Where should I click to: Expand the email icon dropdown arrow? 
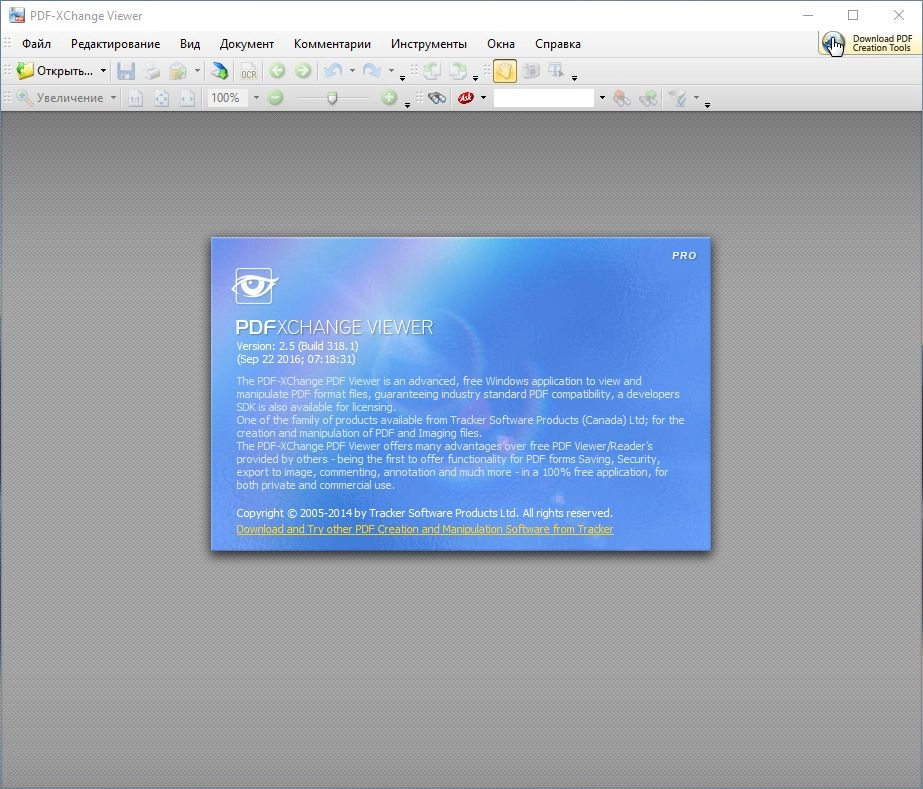(197, 71)
